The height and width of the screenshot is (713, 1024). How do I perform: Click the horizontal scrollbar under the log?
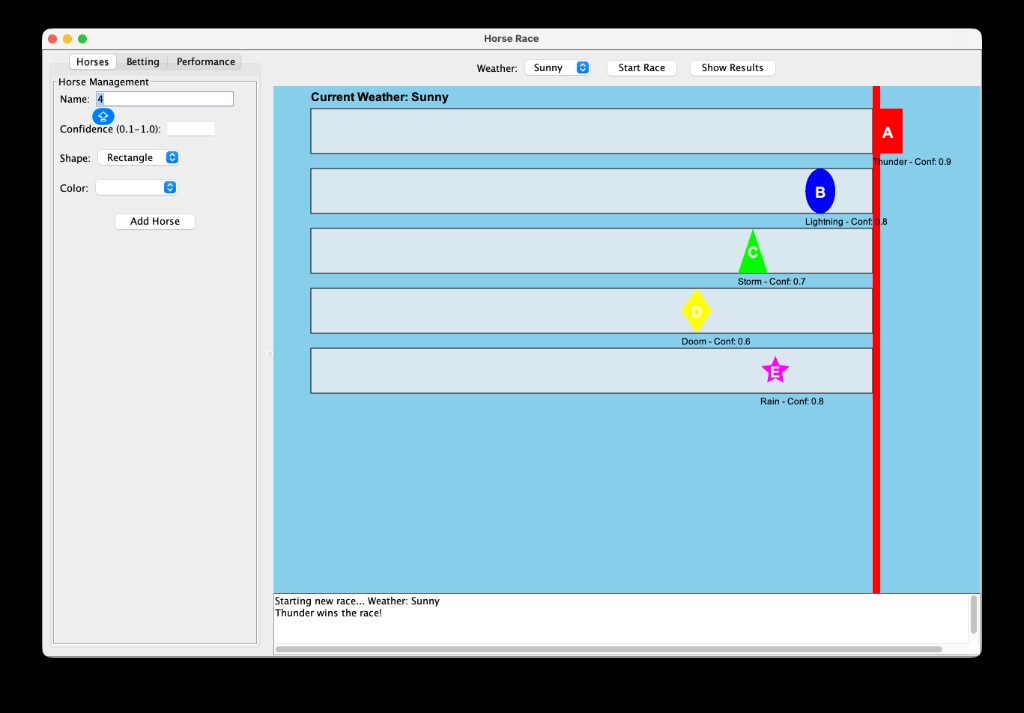point(608,650)
